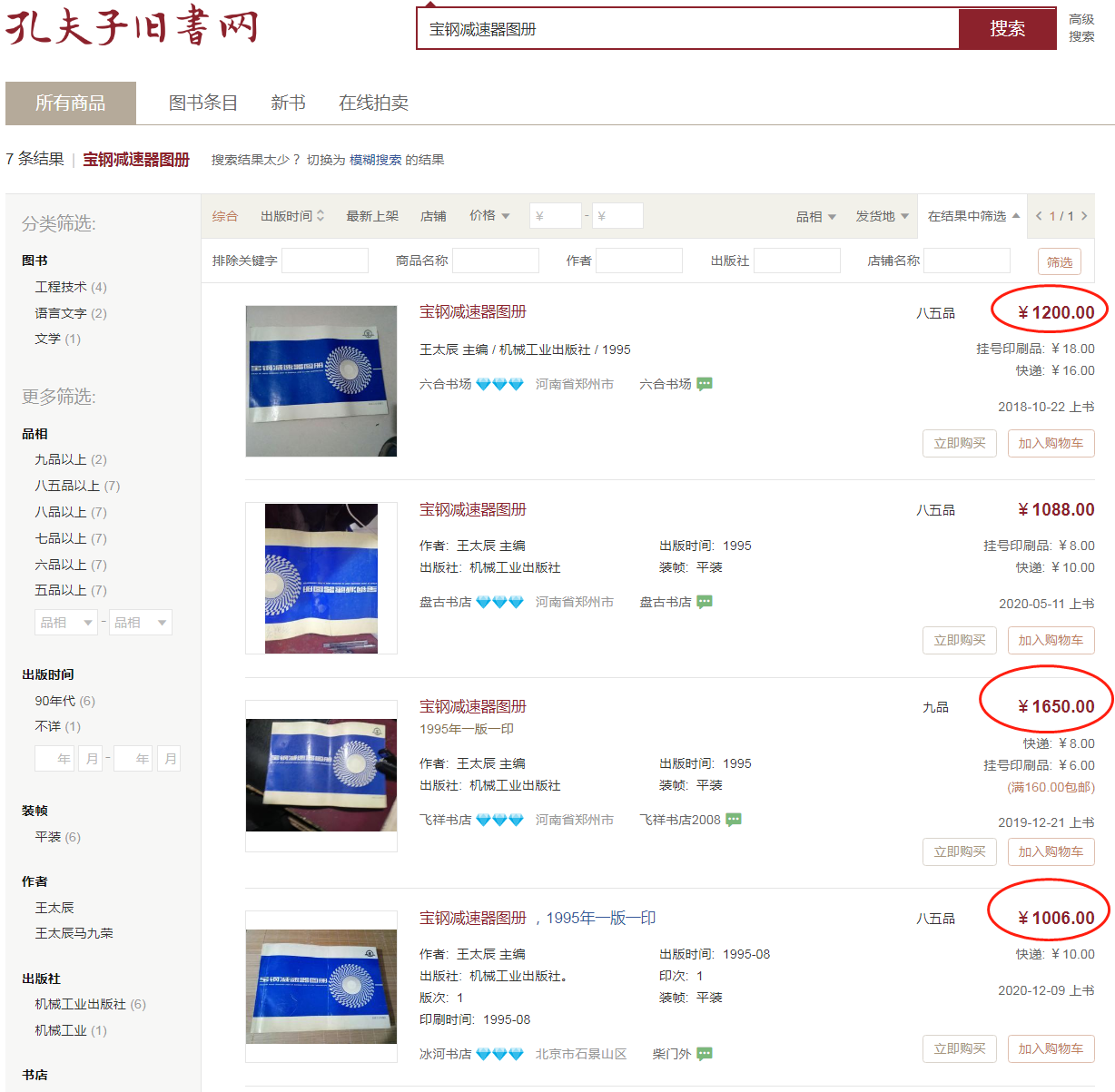Screen dimensions: 1115x1092
Task: Click 加入购物车 for ¥1200.00 listing
Action: click(1051, 443)
